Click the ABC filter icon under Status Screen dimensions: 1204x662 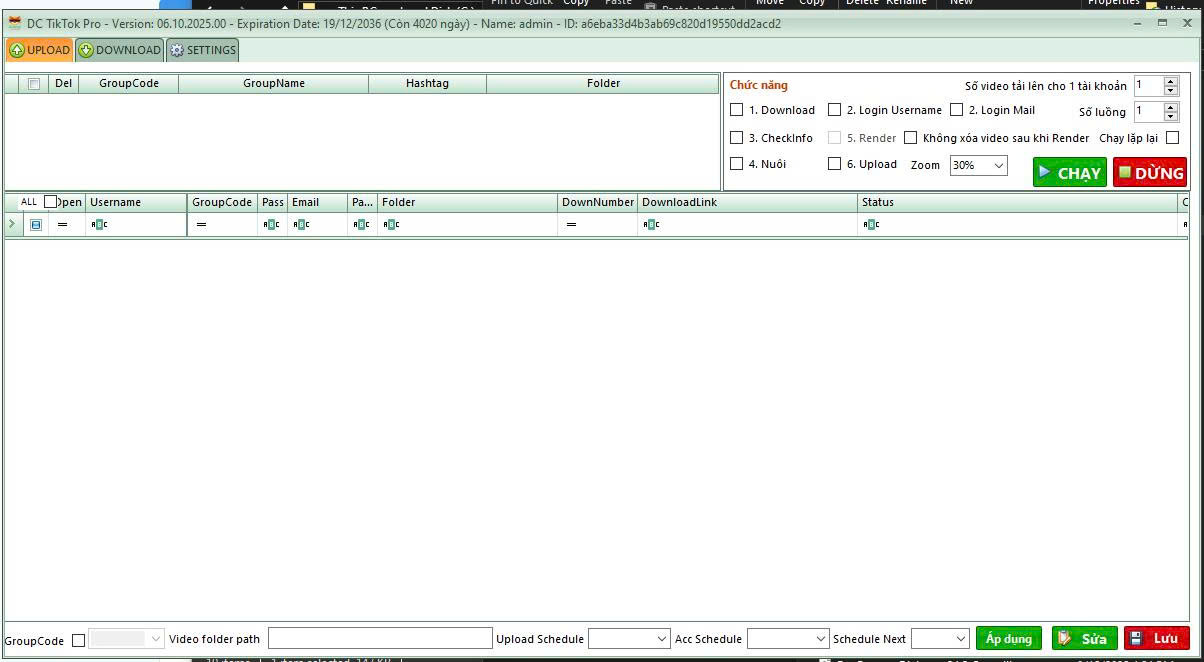pos(871,225)
